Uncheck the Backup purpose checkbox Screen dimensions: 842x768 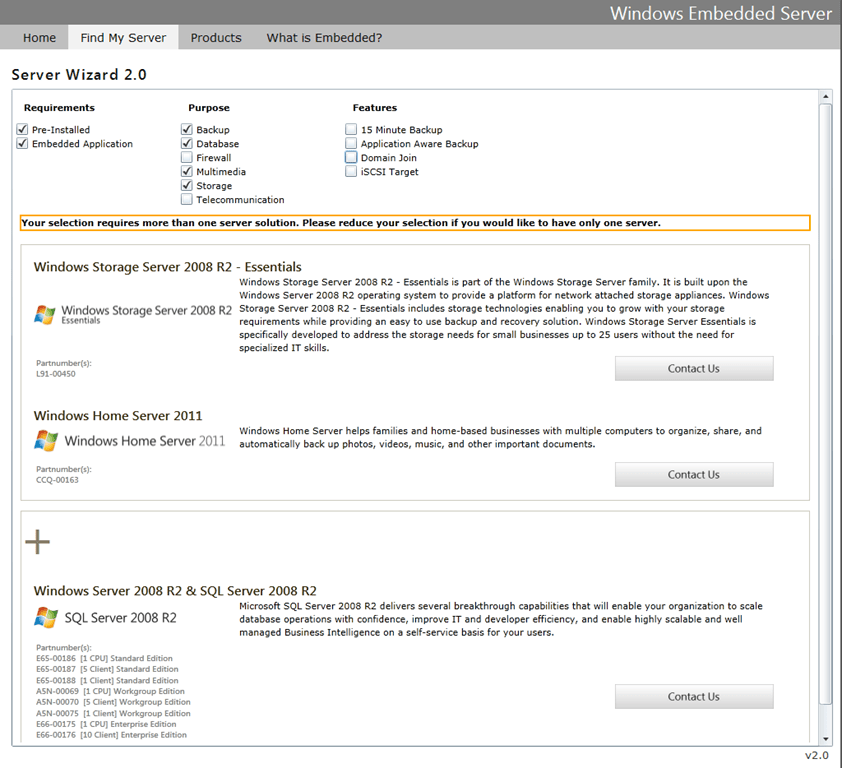(x=186, y=129)
